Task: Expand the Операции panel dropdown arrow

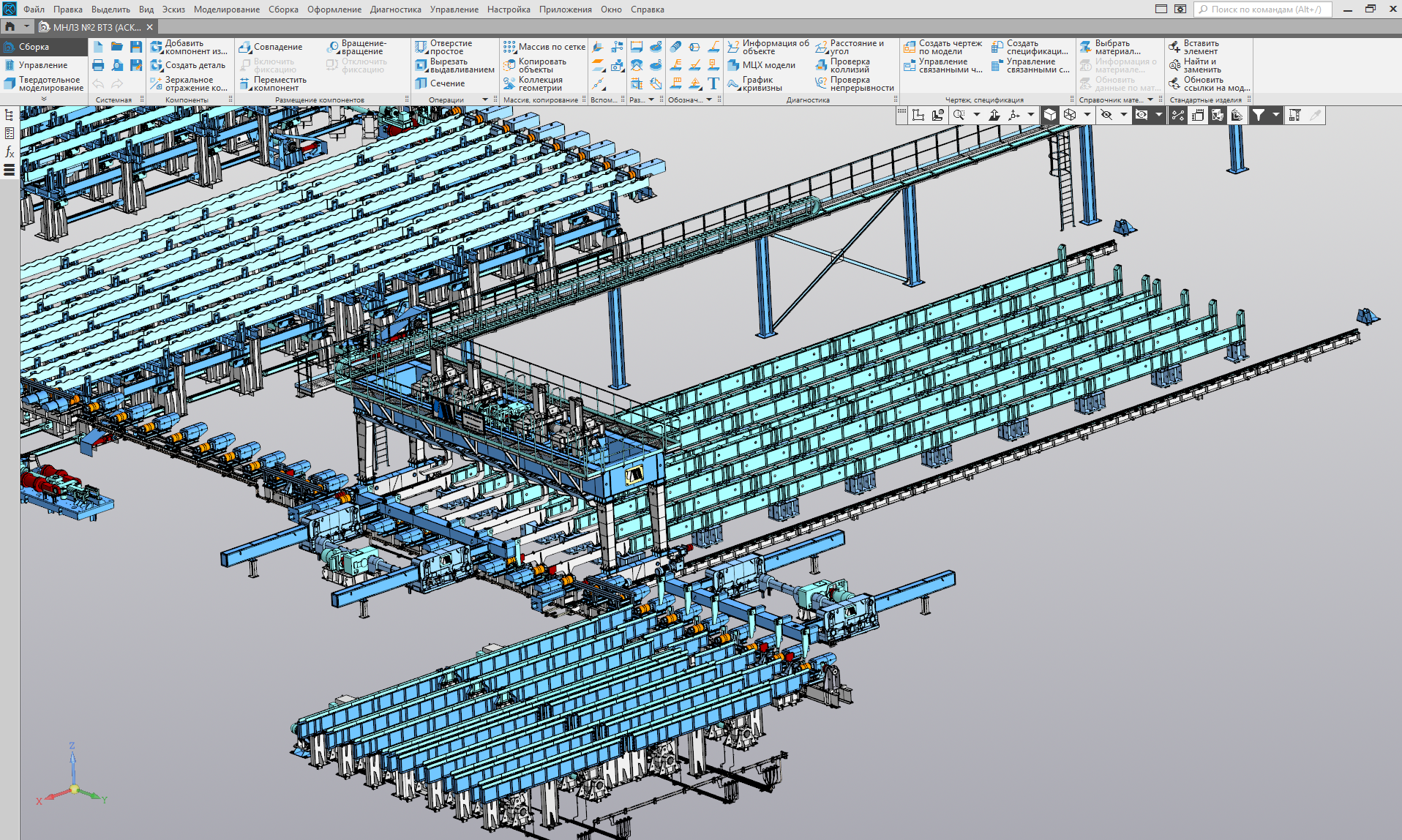Action: (484, 100)
